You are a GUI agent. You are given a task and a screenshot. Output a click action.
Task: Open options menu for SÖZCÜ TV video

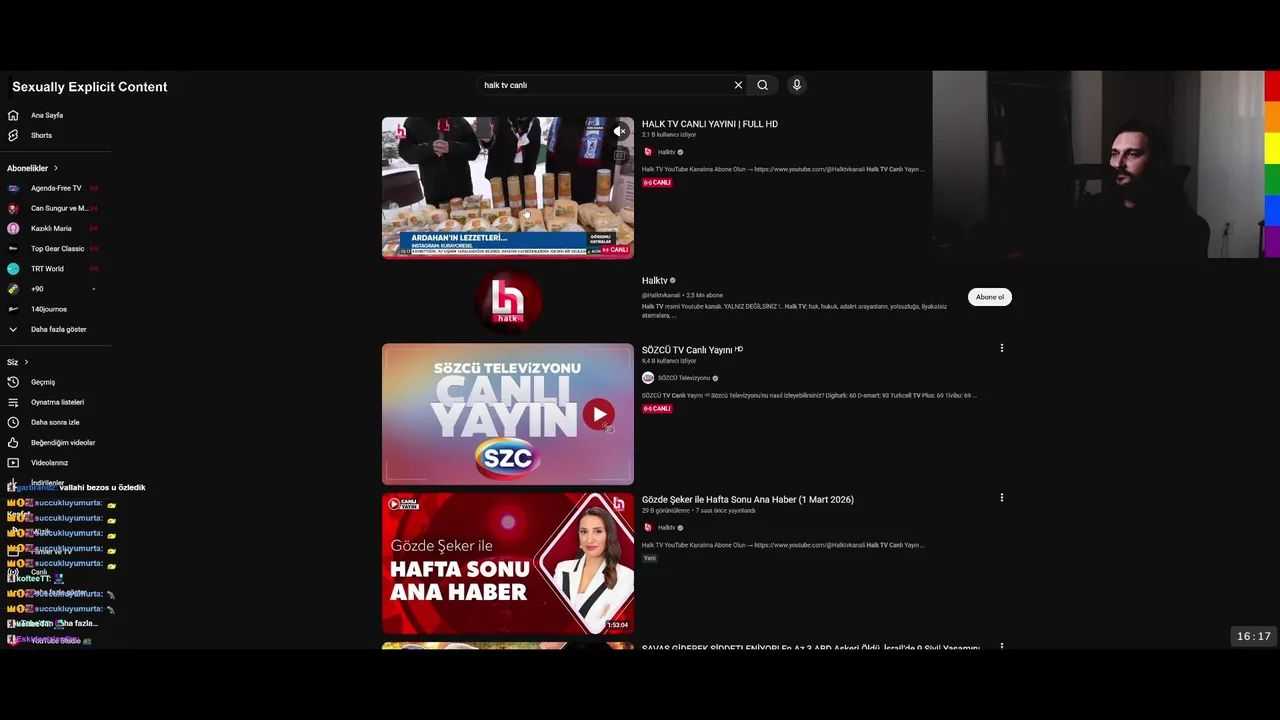[x=1001, y=348]
